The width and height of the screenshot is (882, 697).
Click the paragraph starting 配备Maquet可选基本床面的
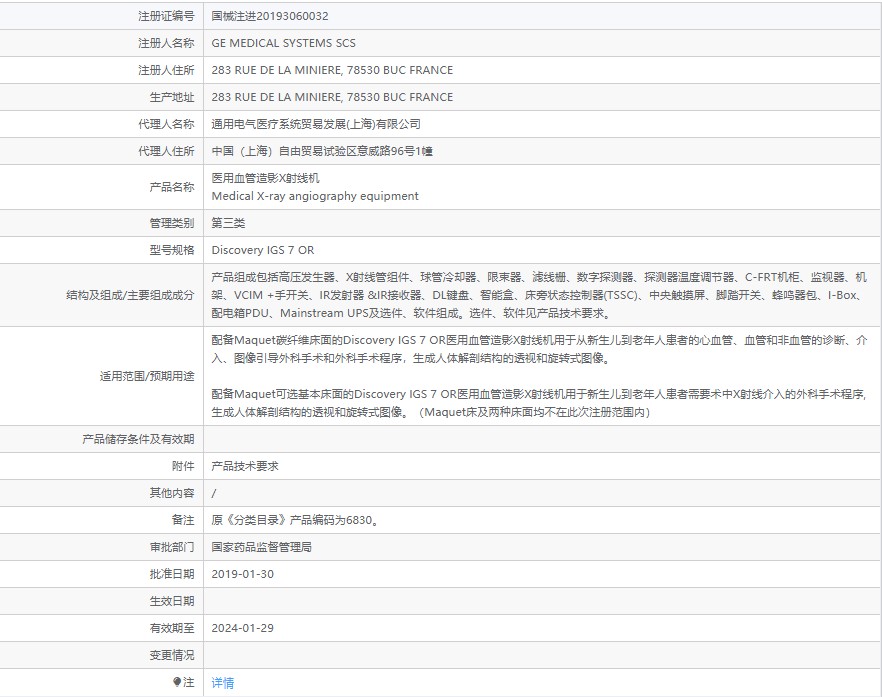click(539, 403)
